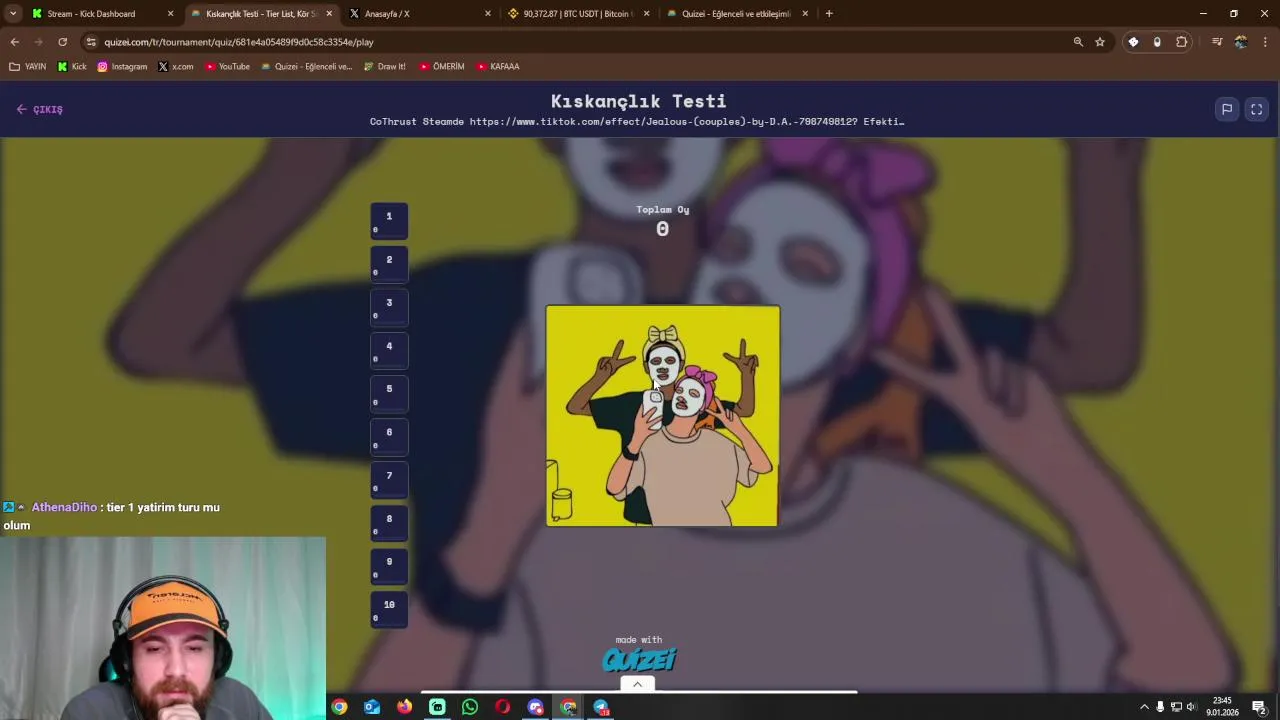Click the microphone icon in system tray
Screen dimensions: 1280x720
1160,707
